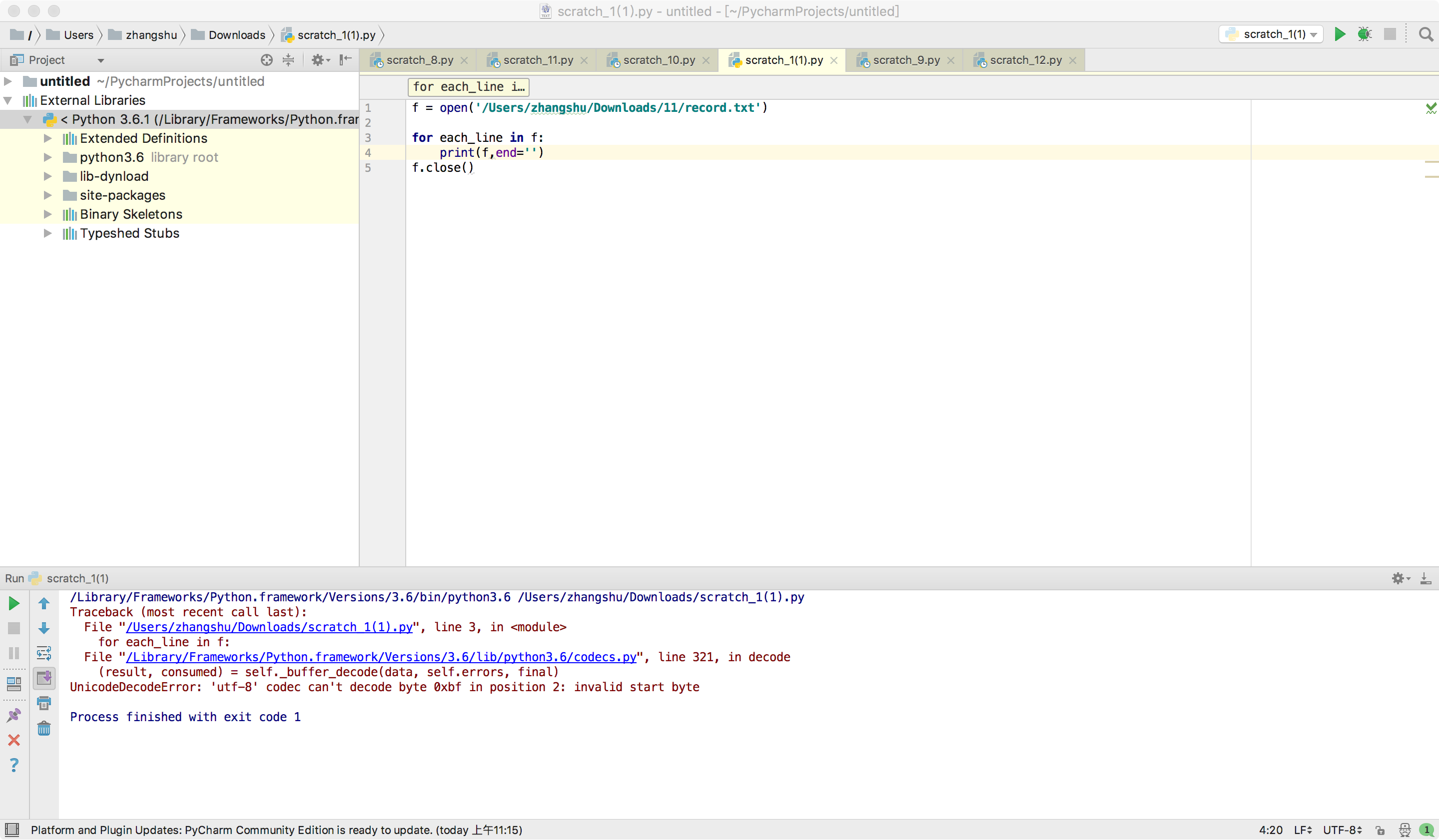Open the codecs.py traceback link

click(381, 657)
